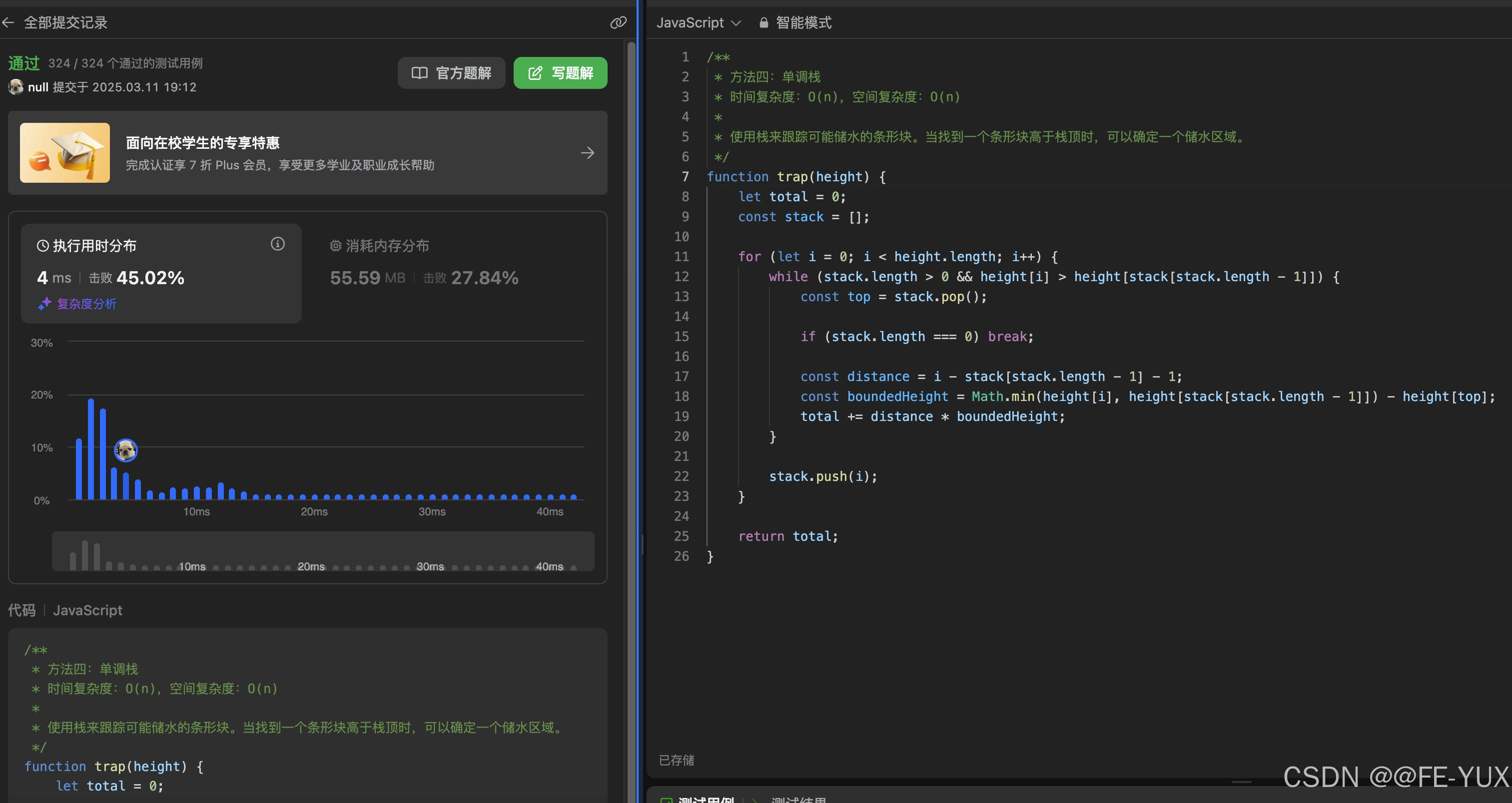Click the runtime range slider below chart
Image resolution: width=1512 pixels, height=803 pixels.
click(x=323, y=551)
